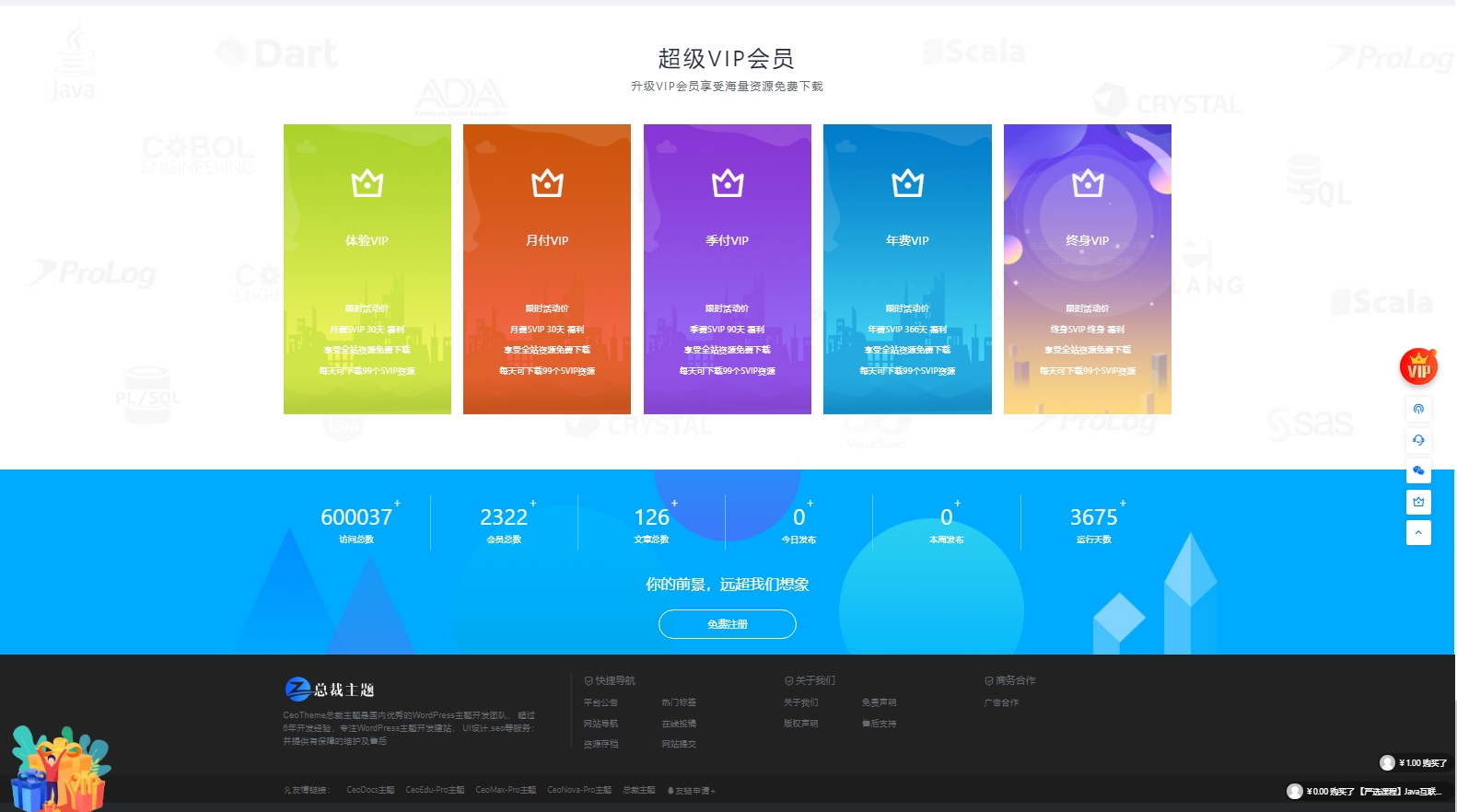Click crown icon on 终身VIP card
The image size is (1457, 812).
(1088, 183)
